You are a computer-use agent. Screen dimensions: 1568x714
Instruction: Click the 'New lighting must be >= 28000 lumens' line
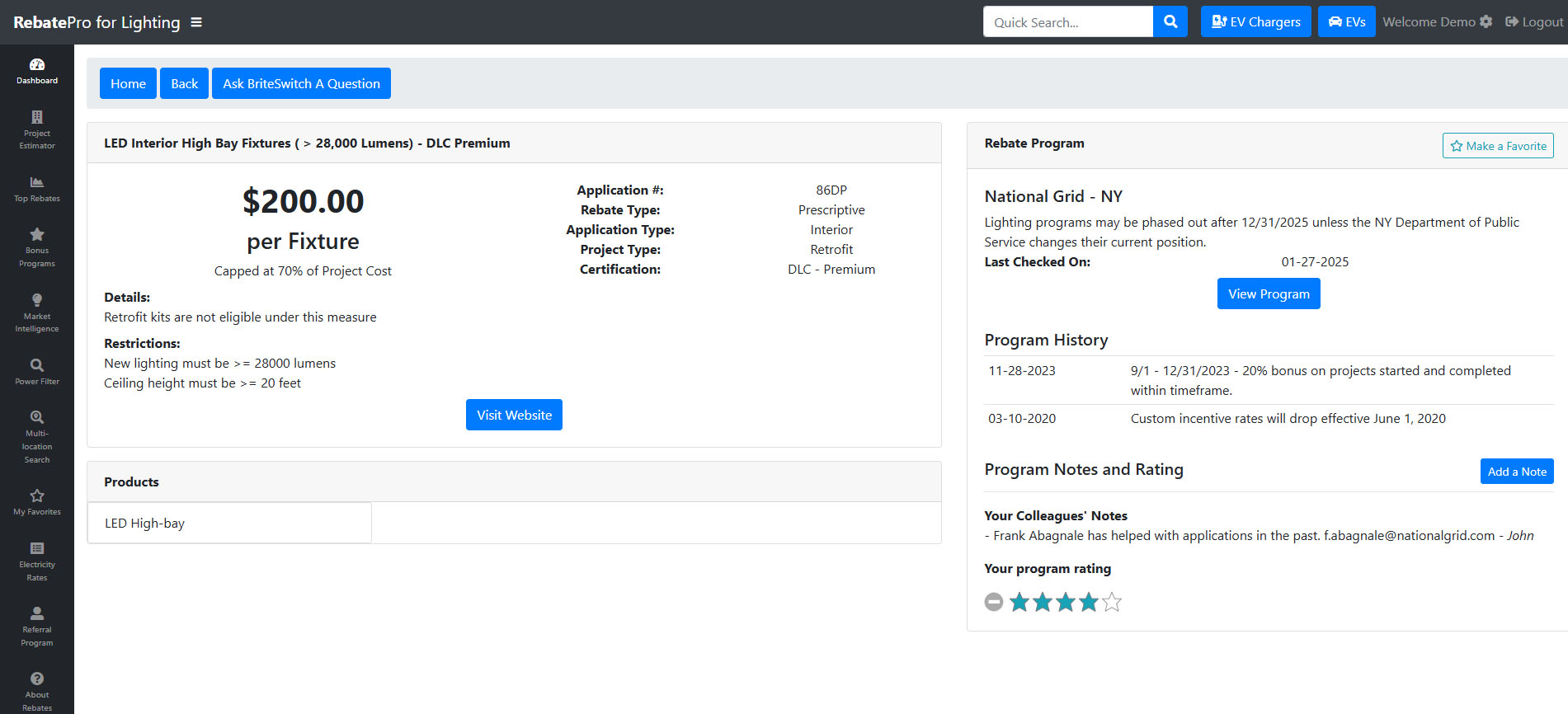(219, 364)
